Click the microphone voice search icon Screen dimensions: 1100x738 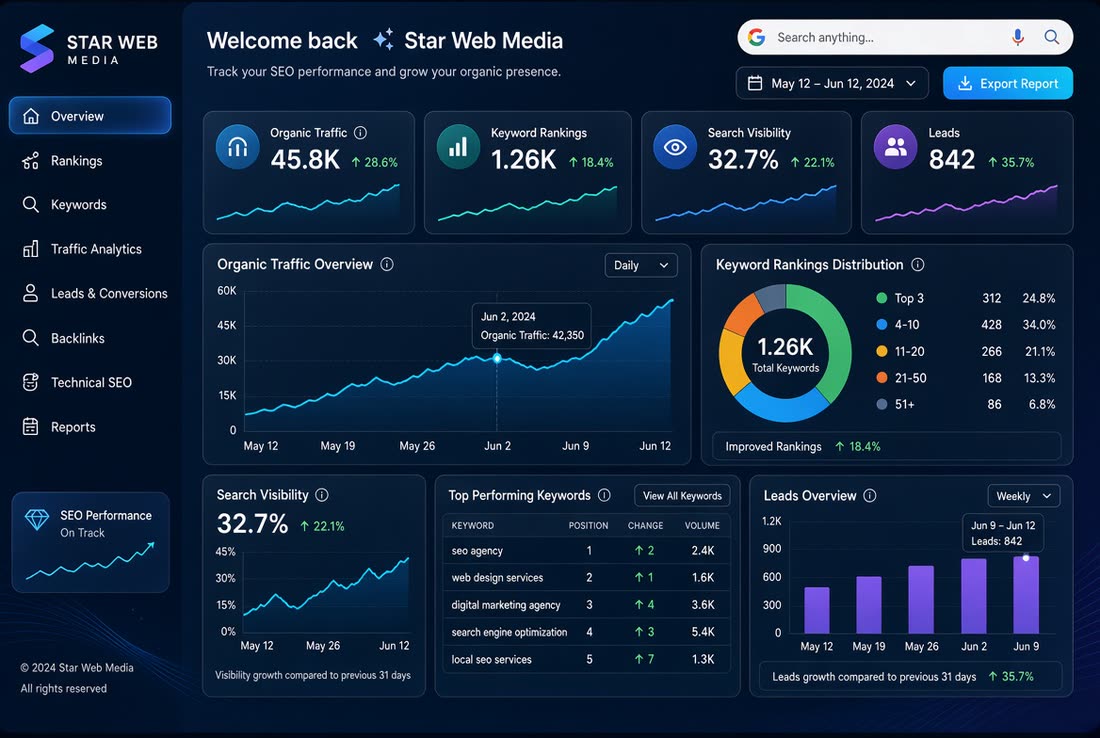pyautogui.click(x=1017, y=37)
